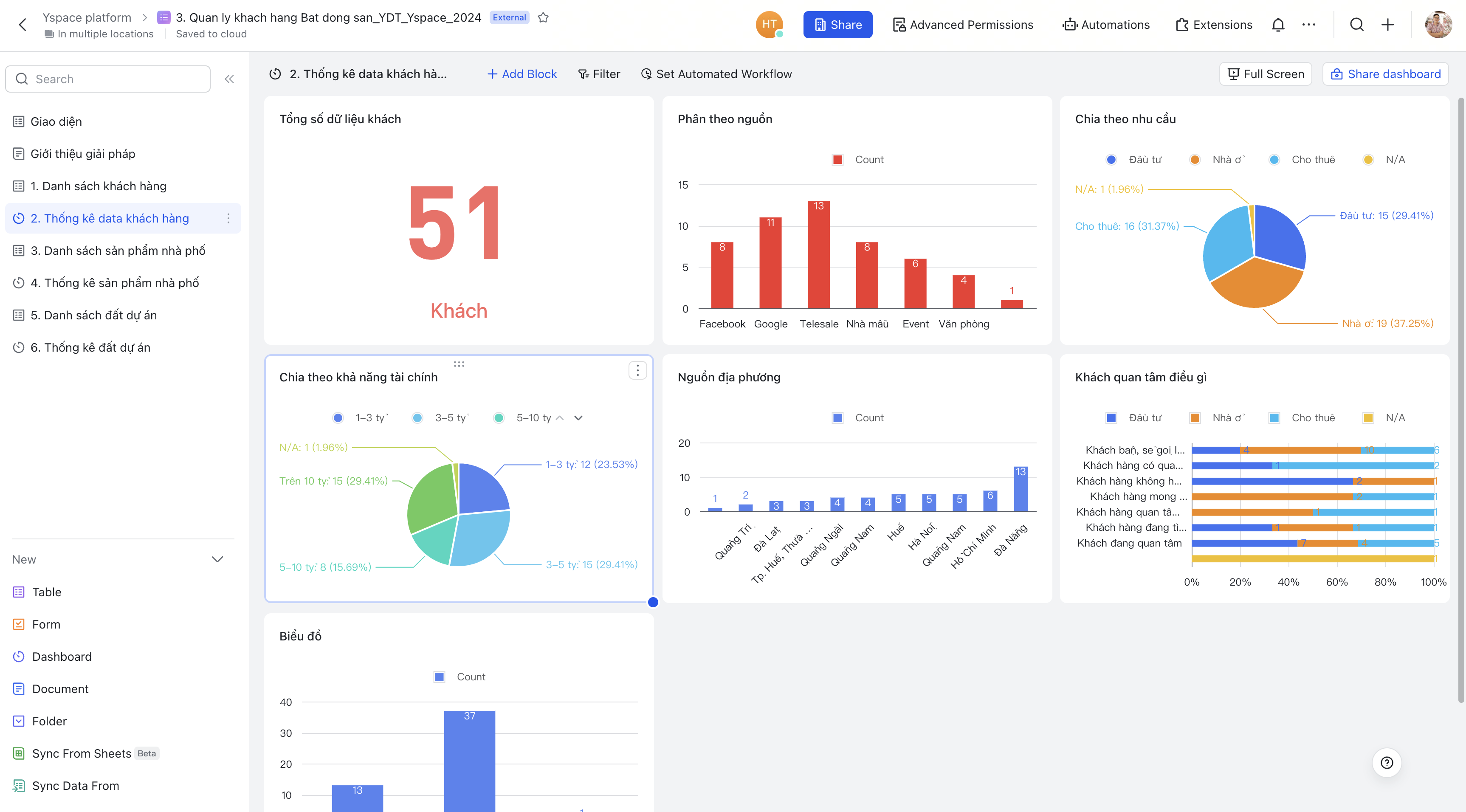Toggle Đầu tư legend in Chia theo nhu cầu
Viewport: 1466px width, 812px height.
(x=1133, y=159)
